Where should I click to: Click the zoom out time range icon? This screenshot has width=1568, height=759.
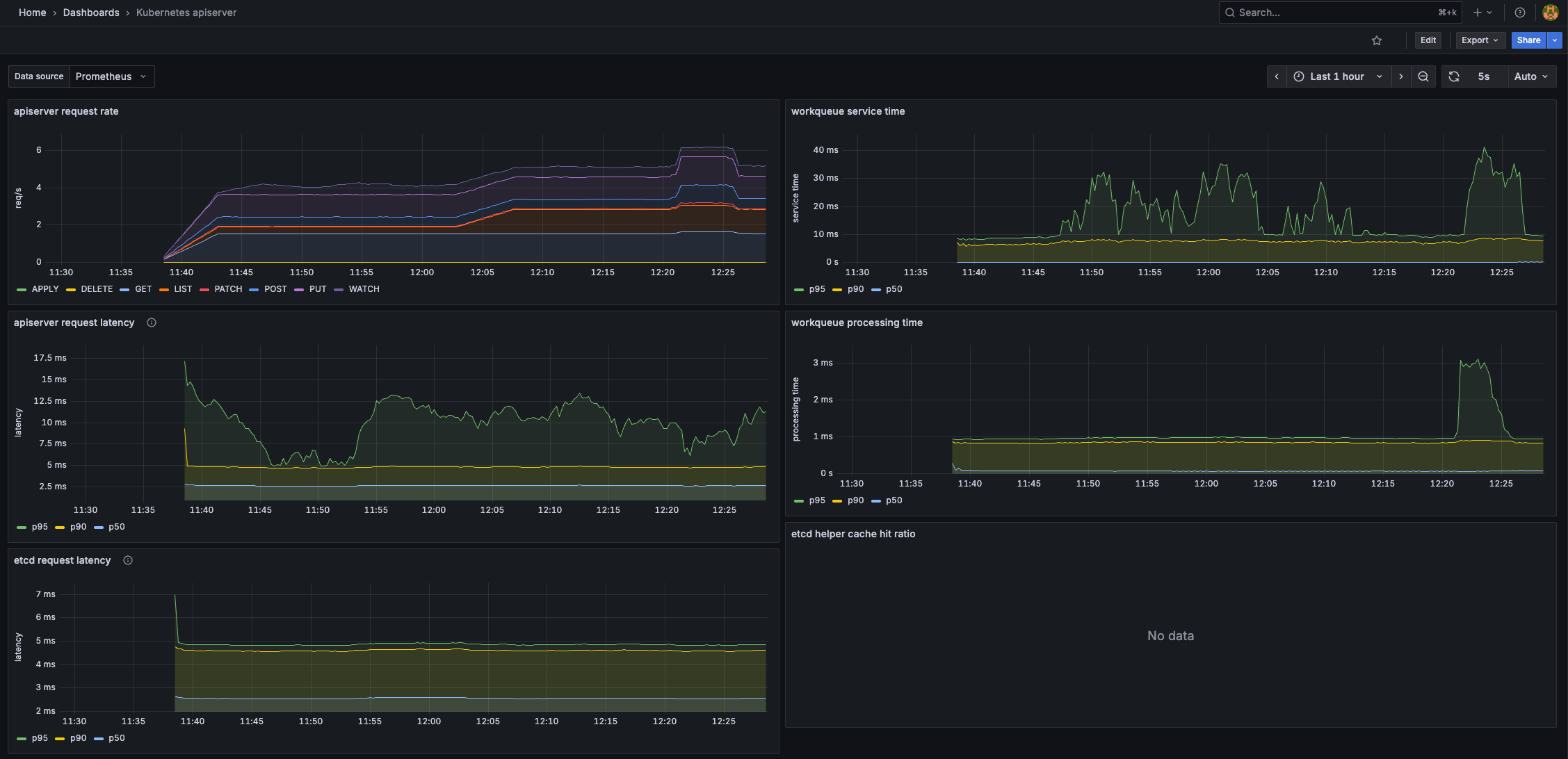[x=1423, y=76]
